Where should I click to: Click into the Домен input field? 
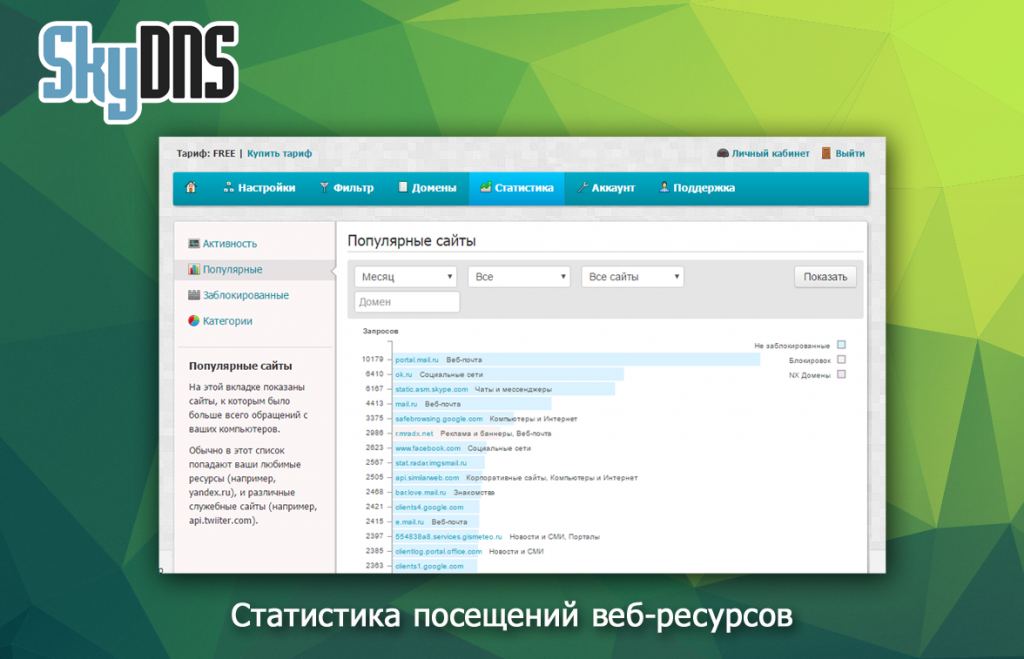[407, 302]
